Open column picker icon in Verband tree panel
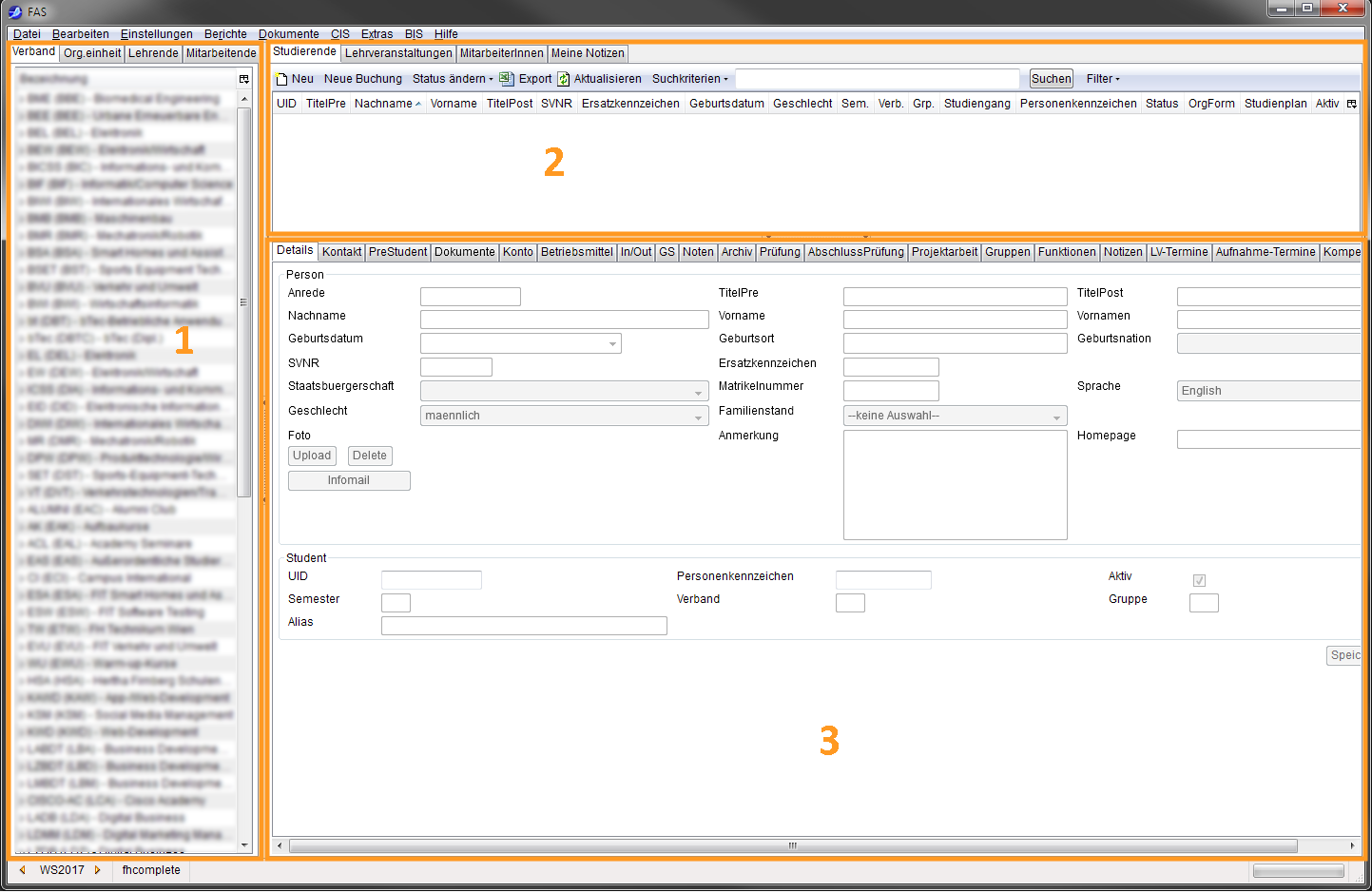This screenshot has height=893, width=1372. click(244, 79)
